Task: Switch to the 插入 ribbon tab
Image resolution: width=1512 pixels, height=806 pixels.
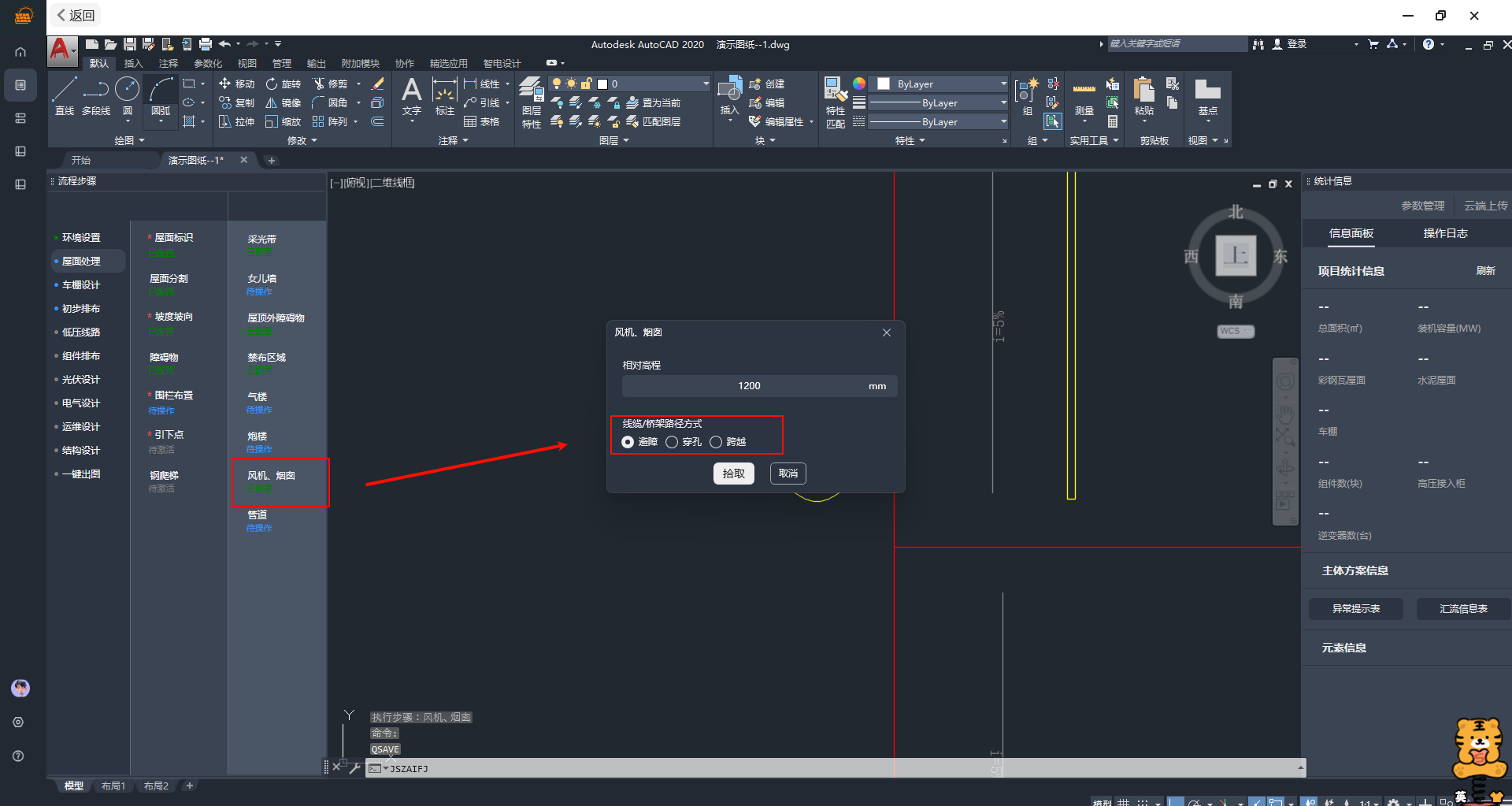Action: (133, 63)
